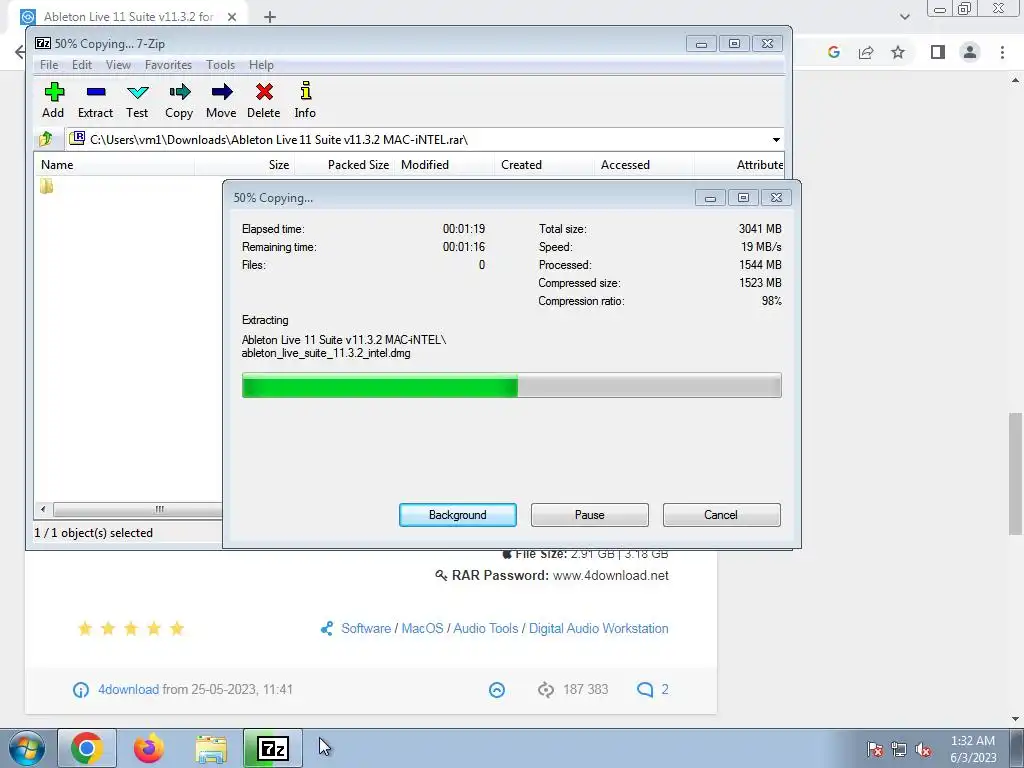The image size is (1024, 768).
Task: Bookmark this page with the star icon
Action: click(898, 52)
